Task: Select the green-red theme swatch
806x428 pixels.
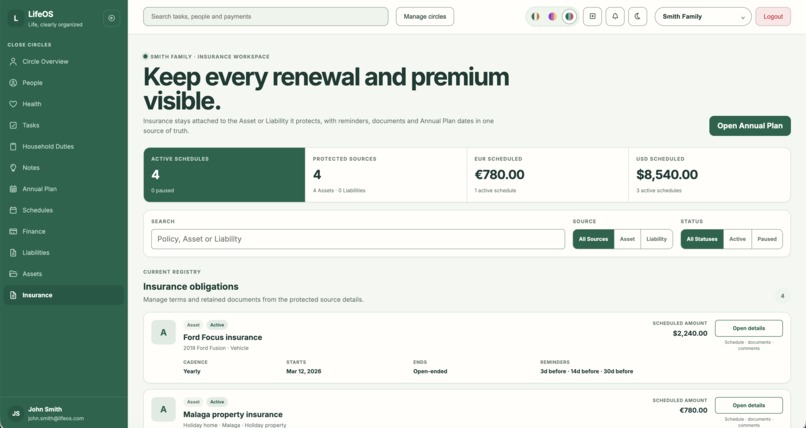Action: pyautogui.click(x=569, y=16)
